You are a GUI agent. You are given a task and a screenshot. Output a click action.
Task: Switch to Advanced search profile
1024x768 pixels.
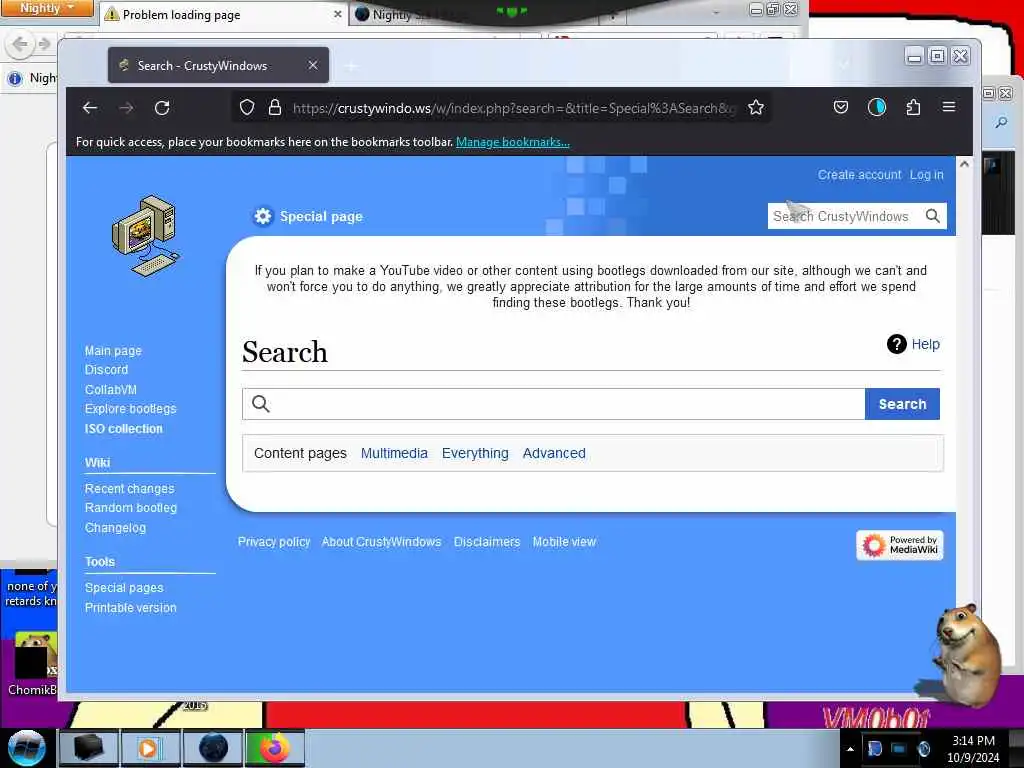coord(554,453)
